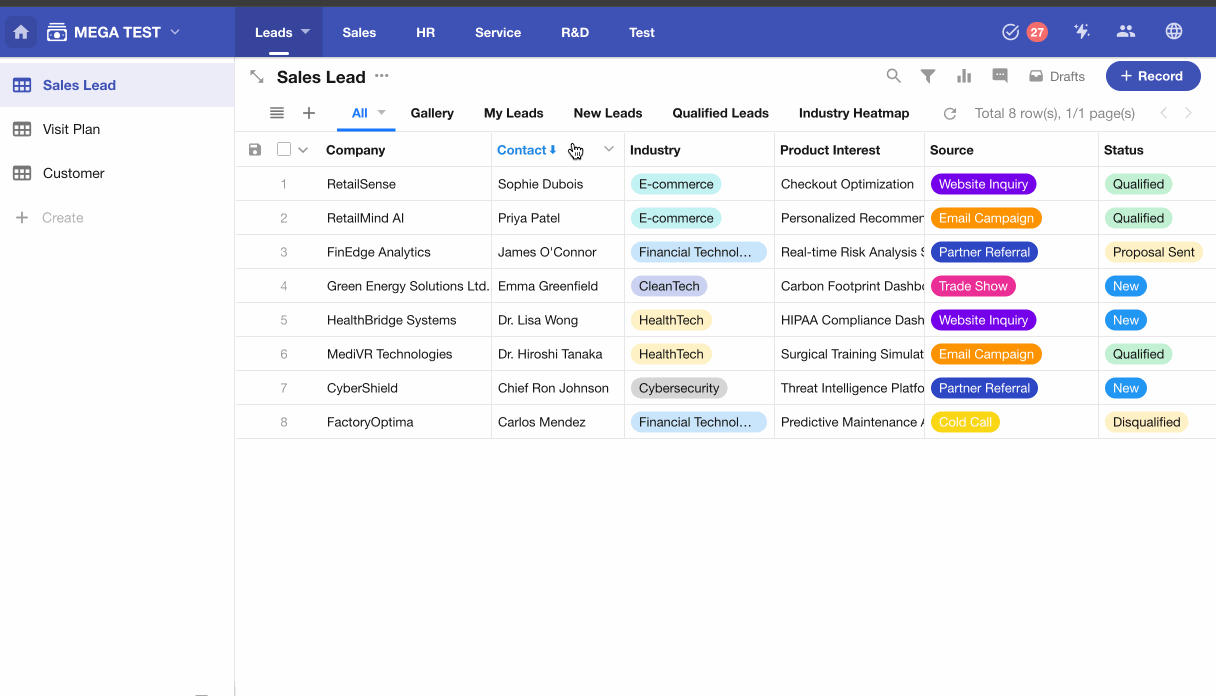Screen dimensions: 1216x696
Task: Expand the All view options arrow
Action: tap(381, 113)
